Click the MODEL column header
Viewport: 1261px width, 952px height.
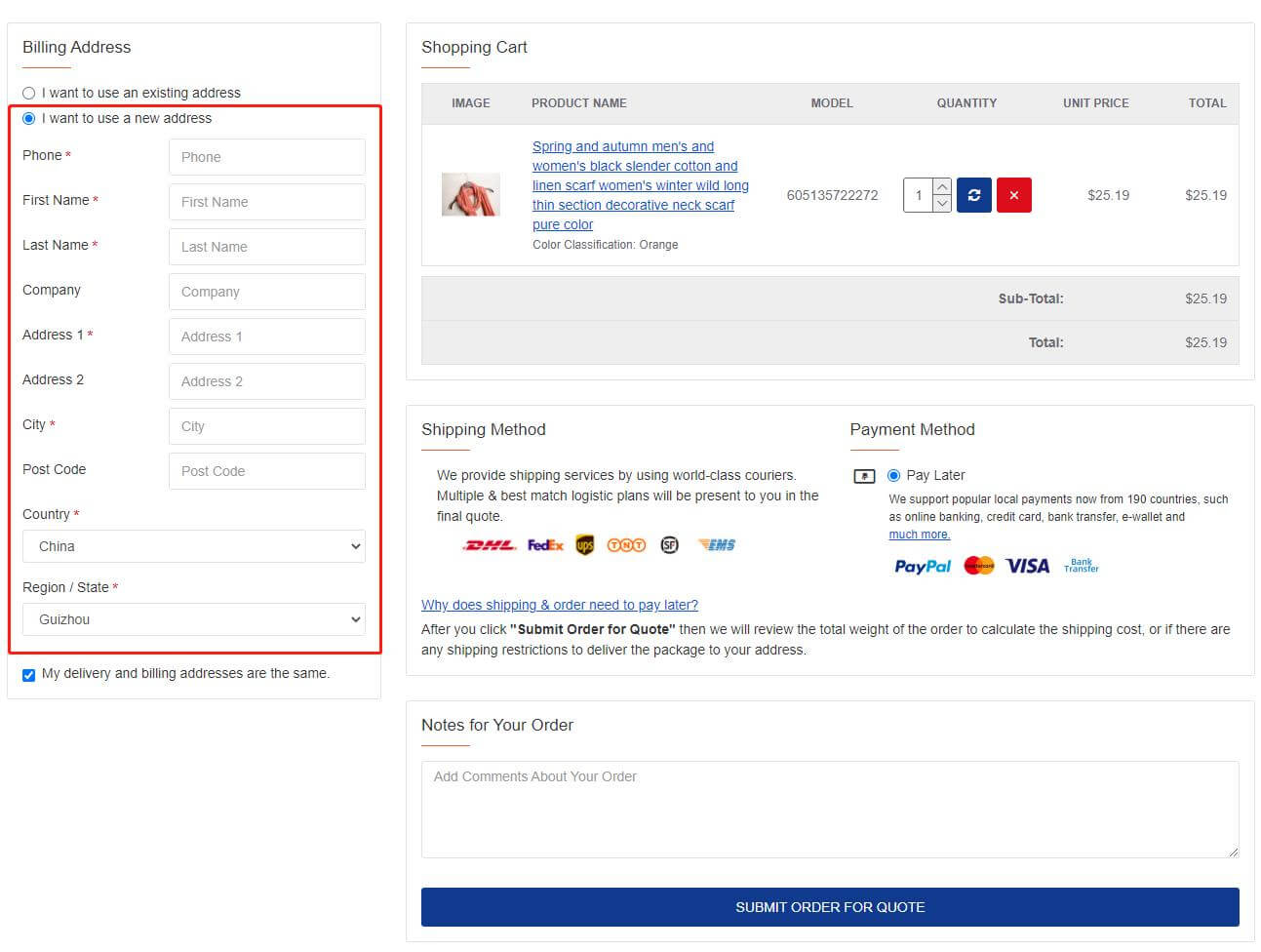832,102
